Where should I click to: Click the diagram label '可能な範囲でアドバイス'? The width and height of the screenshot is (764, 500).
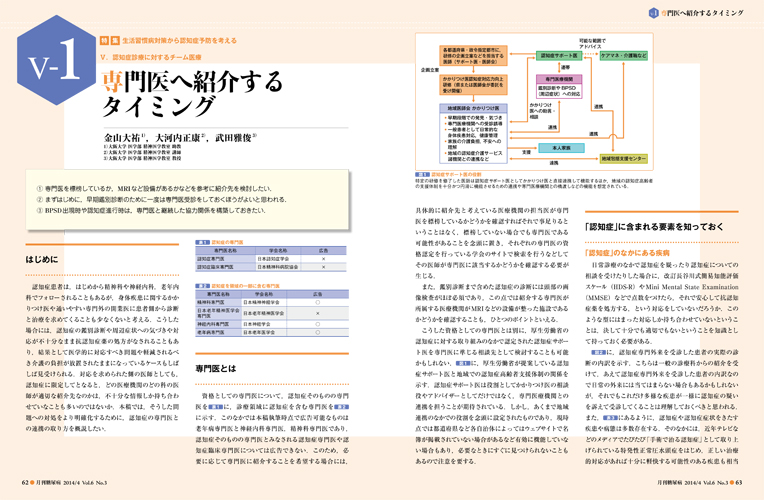(592, 43)
